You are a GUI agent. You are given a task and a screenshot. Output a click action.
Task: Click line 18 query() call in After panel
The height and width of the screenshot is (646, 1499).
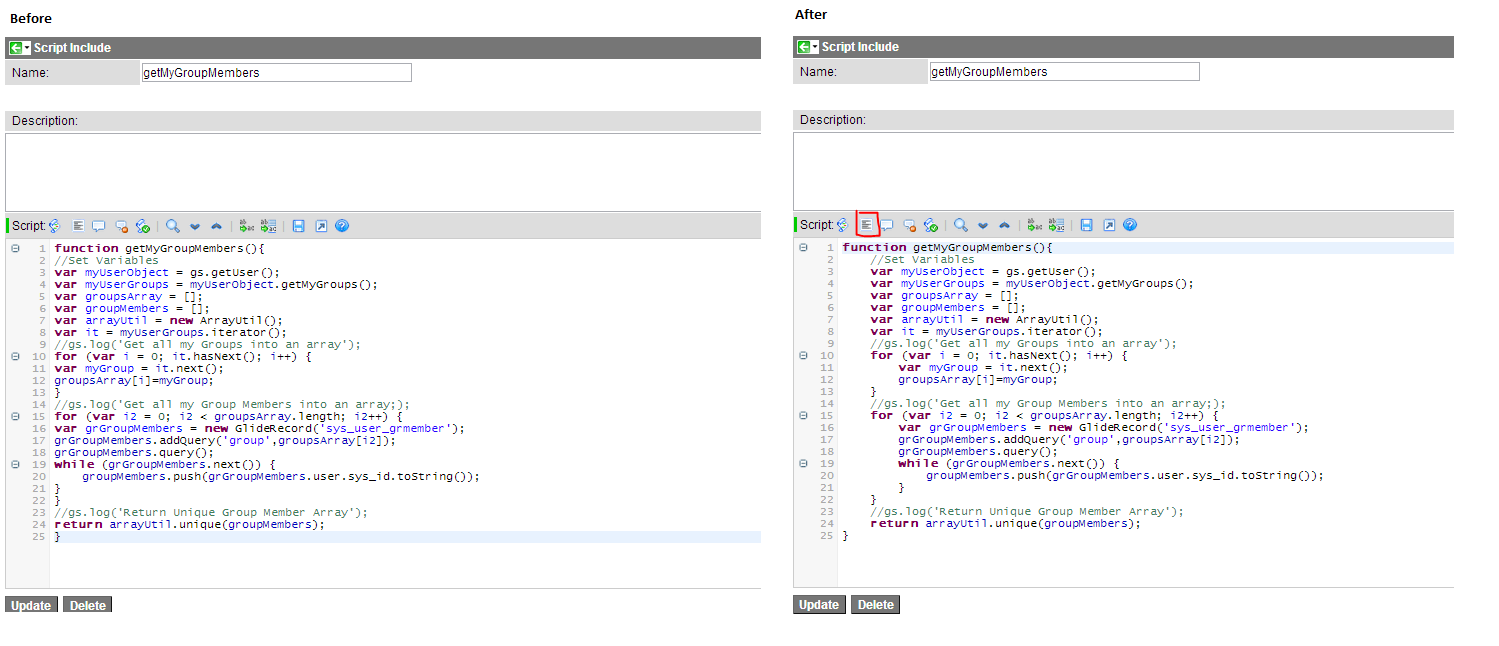[x=977, y=451]
